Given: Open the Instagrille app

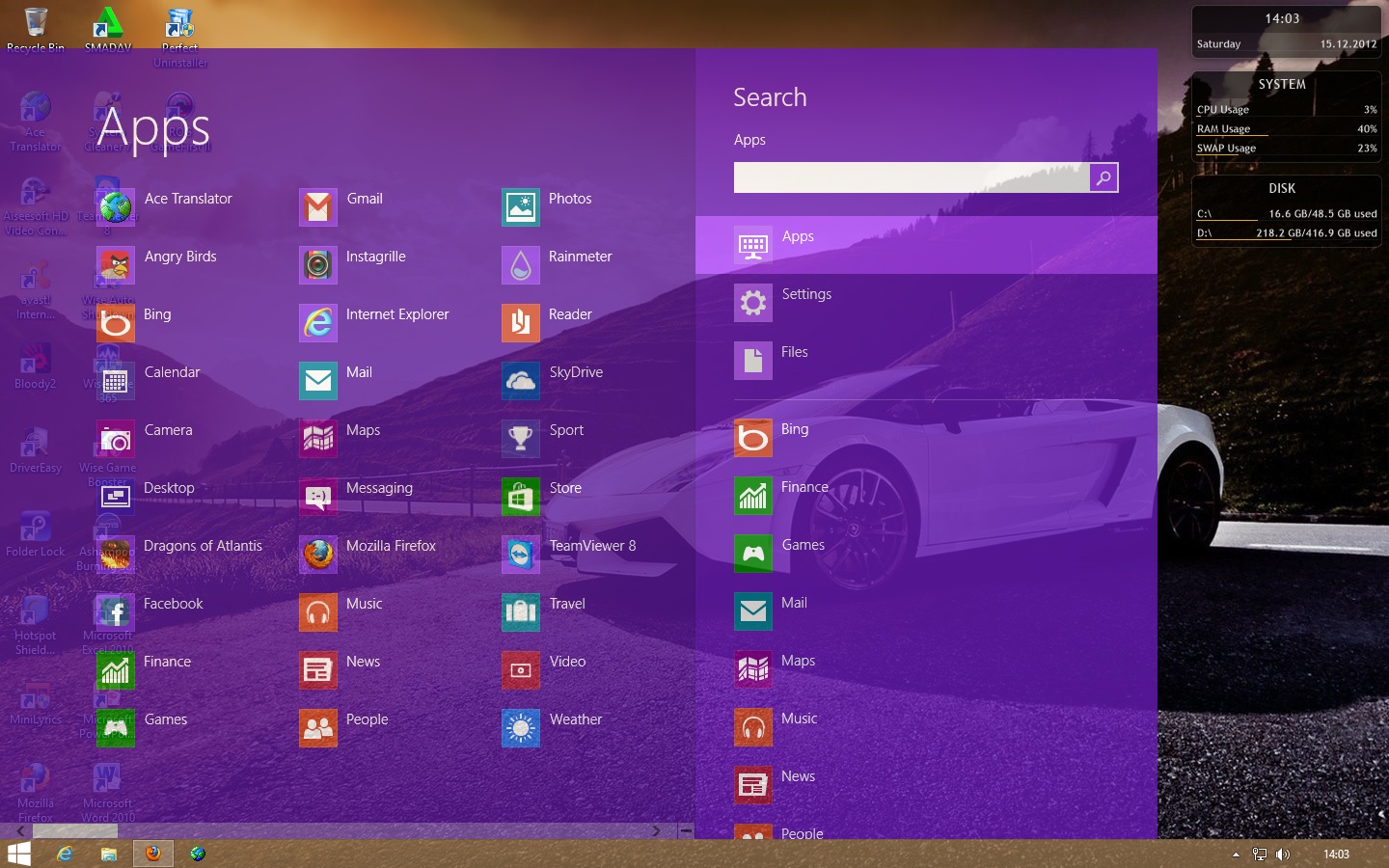Looking at the screenshot, I should [x=318, y=265].
